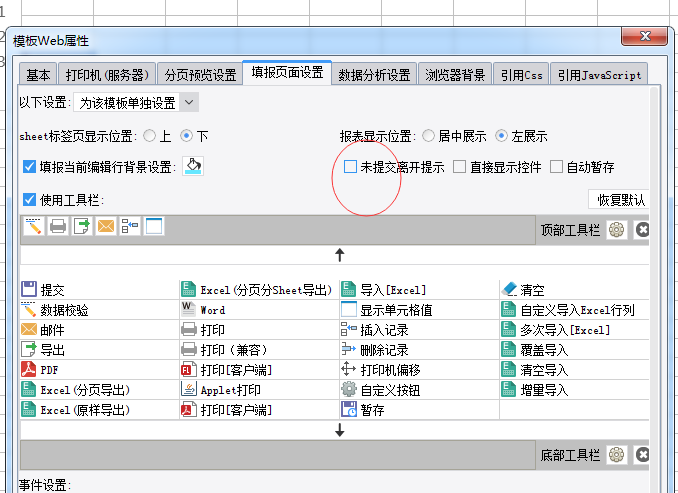Select the 打印机偏移 item
The height and width of the screenshot is (493, 678).
[419, 370]
